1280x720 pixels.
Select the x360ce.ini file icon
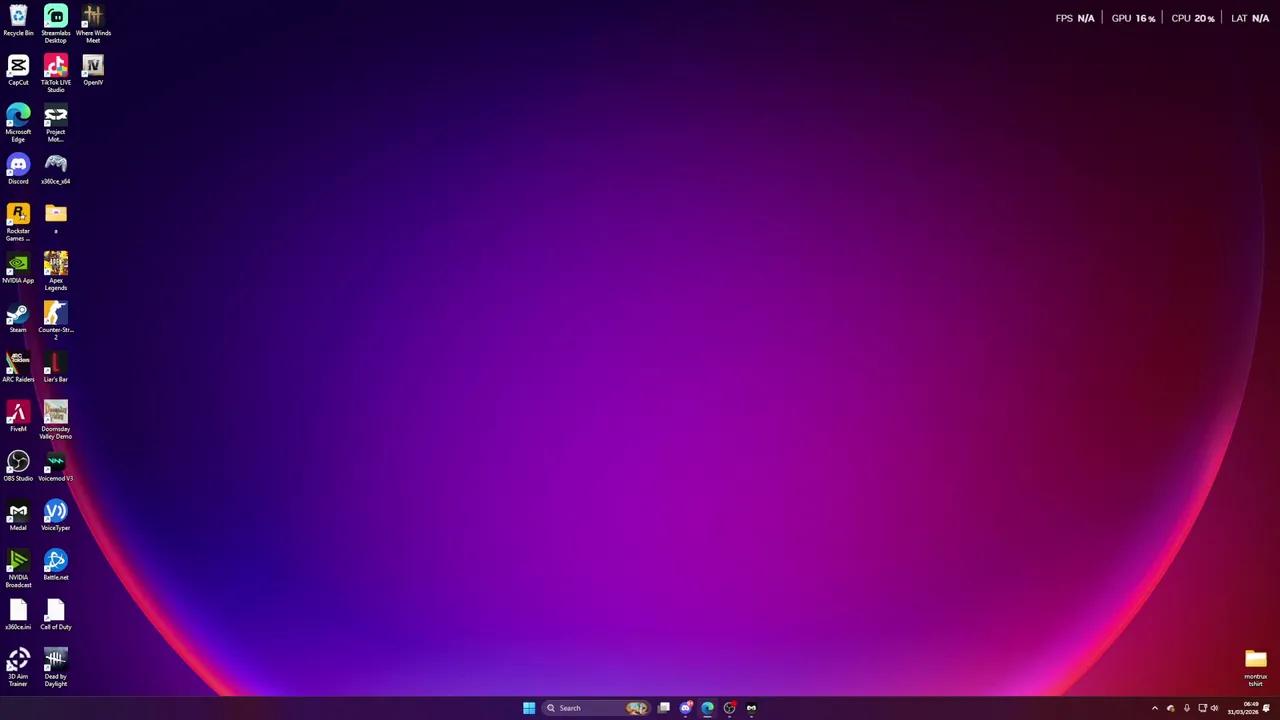[18, 615]
